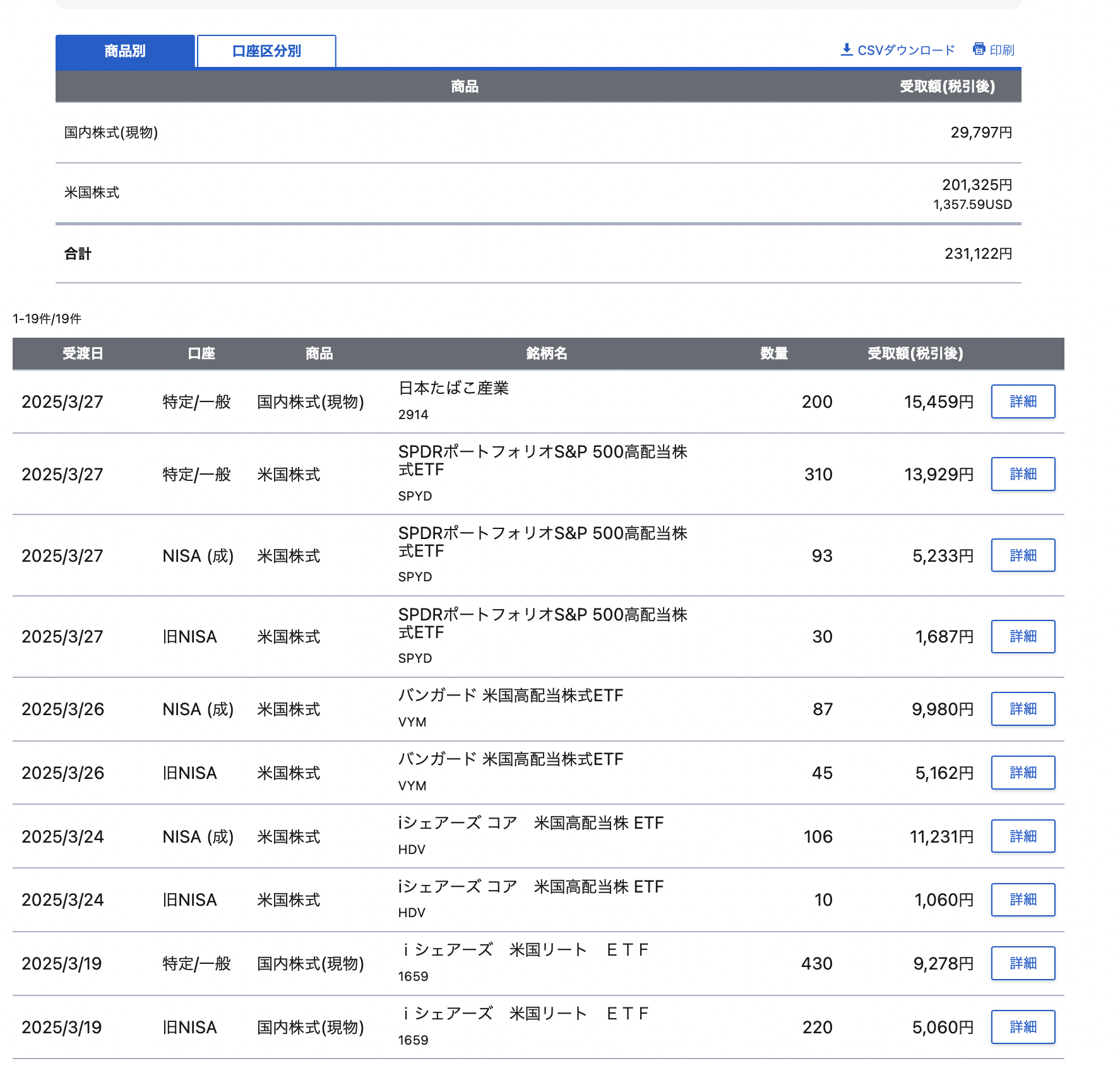Screen dimensions: 1120x1068
Task: Click the 受取額(税引後) summary table header
Action: point(947,86)
